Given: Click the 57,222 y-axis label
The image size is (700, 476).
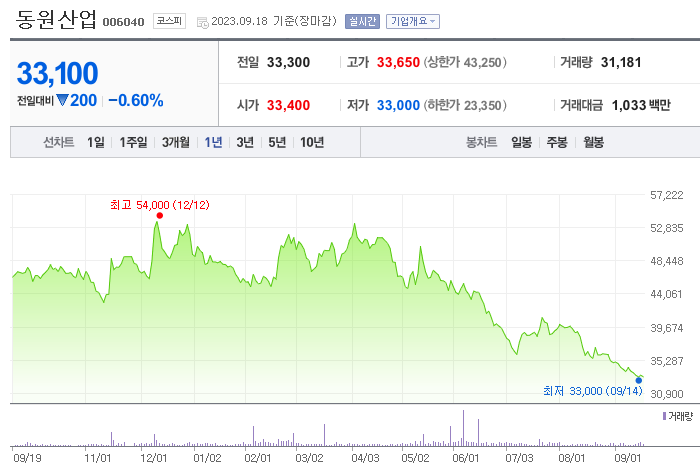Looking at the screenshot, I should (667, 195).
